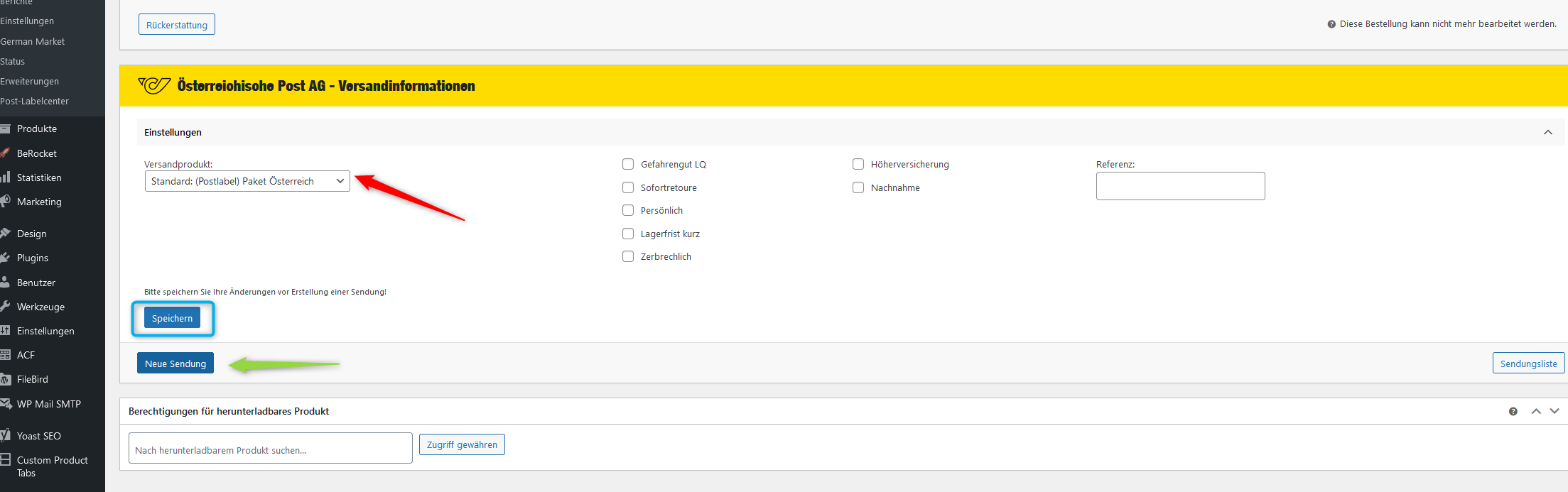Click the Speichern button

click(x=172, y=318)
